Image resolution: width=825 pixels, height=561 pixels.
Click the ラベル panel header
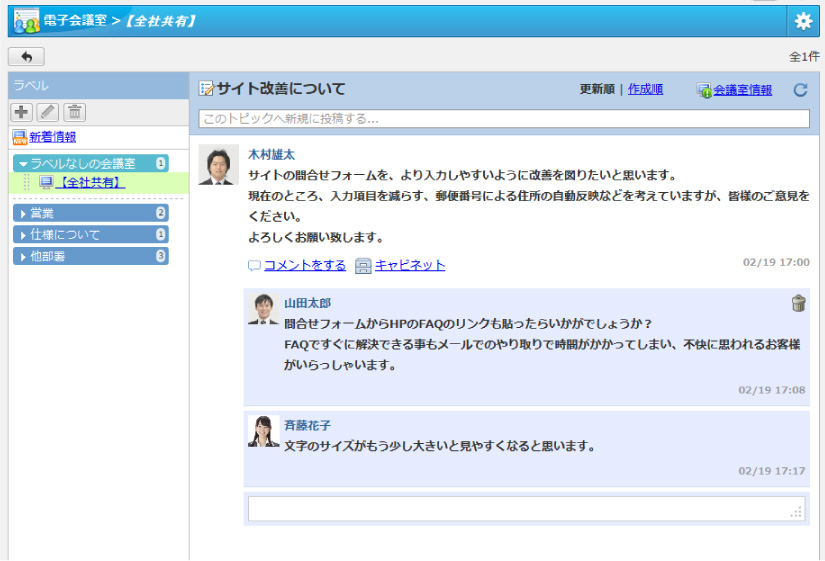pyautogui.click(x=98, y=85)
